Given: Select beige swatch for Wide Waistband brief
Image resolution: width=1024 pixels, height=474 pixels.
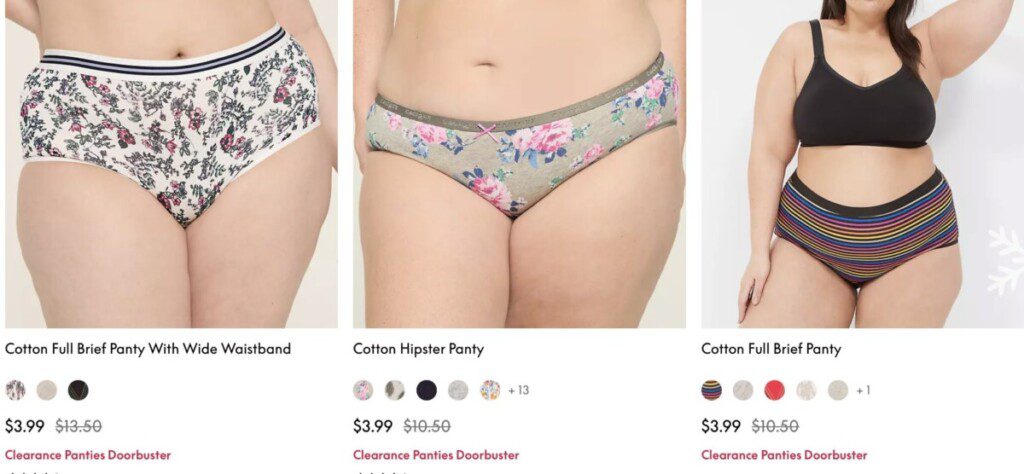Looking at the screenshot, I should [x=47, y=390].
